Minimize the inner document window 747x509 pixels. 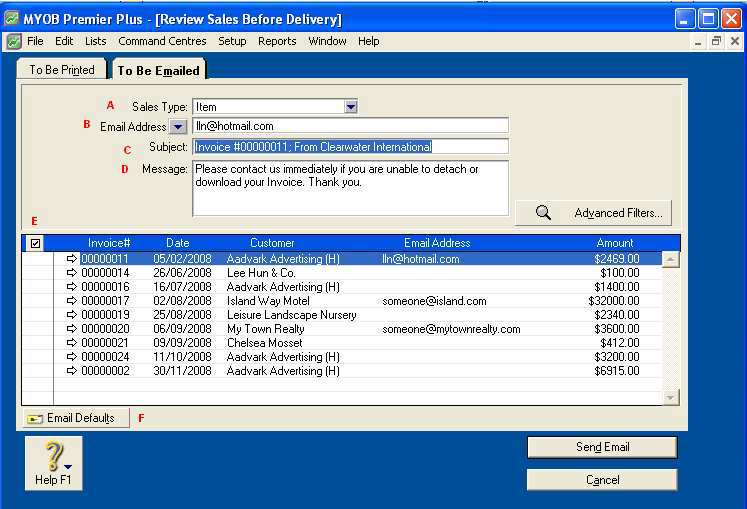pos(698,41)
